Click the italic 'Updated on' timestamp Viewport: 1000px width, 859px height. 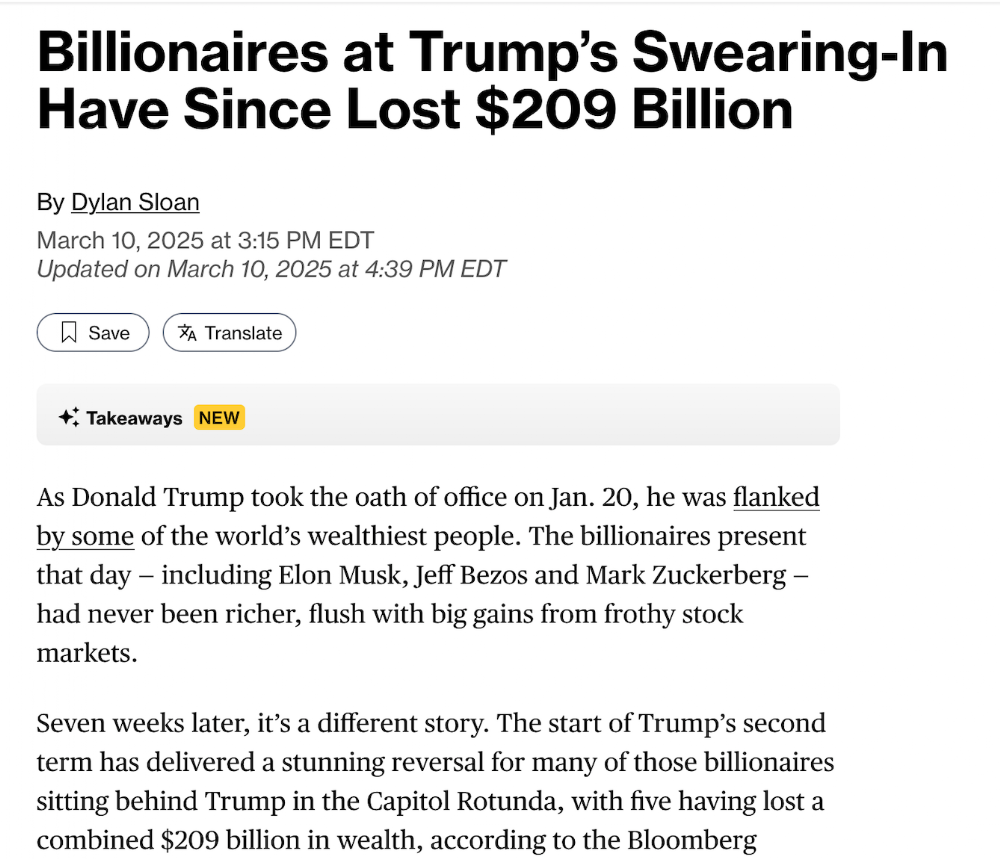pyautogui.click(x=271, y=269)
